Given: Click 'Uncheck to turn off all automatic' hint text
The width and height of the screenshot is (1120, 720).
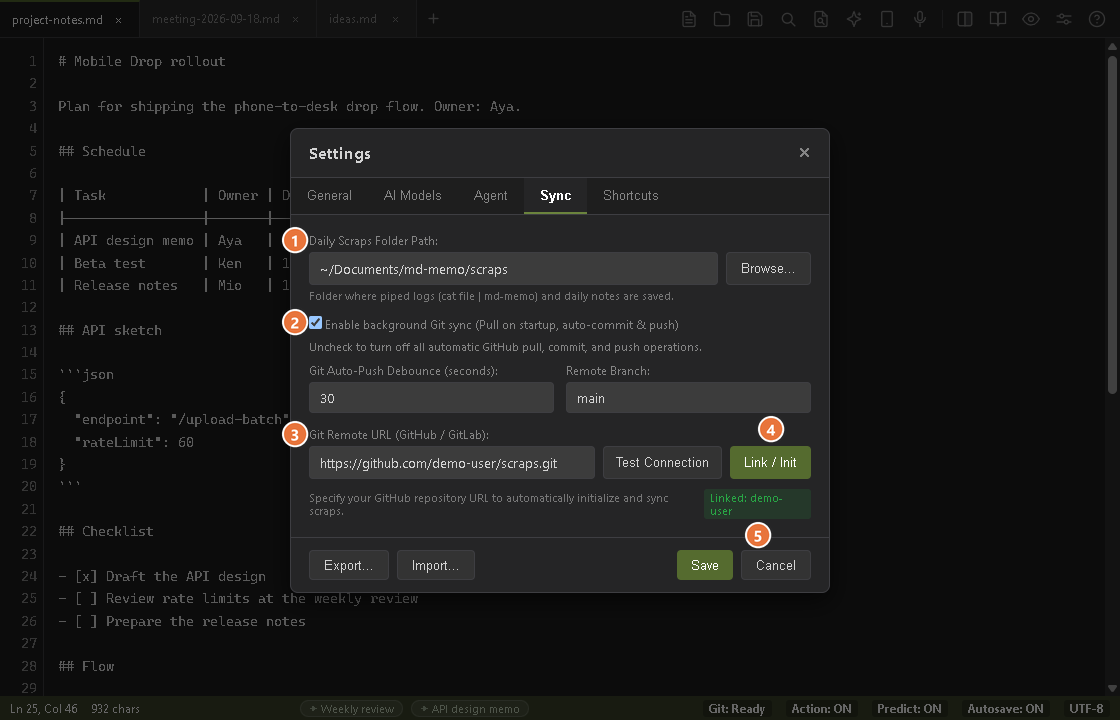Looking at the screenshot, I should (505, 347).
